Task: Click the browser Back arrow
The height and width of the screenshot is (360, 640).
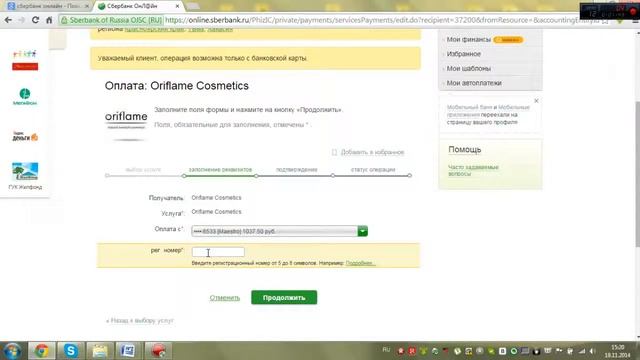Action: (8, 20)
